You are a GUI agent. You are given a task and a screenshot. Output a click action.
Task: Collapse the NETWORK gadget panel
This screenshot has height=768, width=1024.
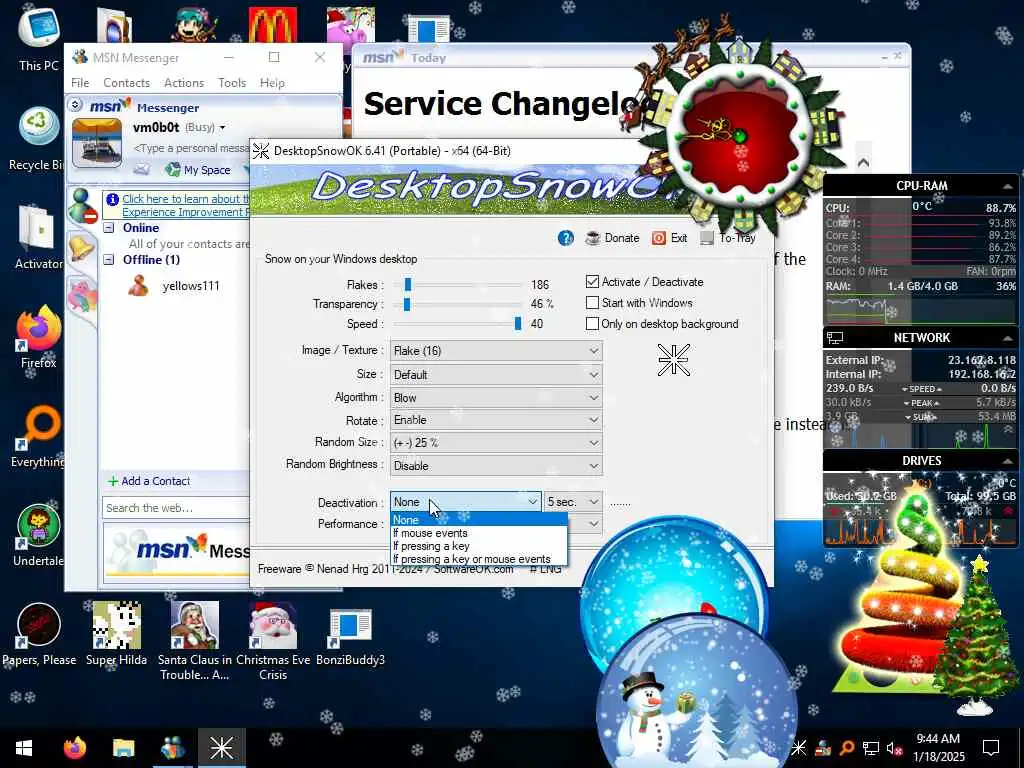tap(1007, 338)
